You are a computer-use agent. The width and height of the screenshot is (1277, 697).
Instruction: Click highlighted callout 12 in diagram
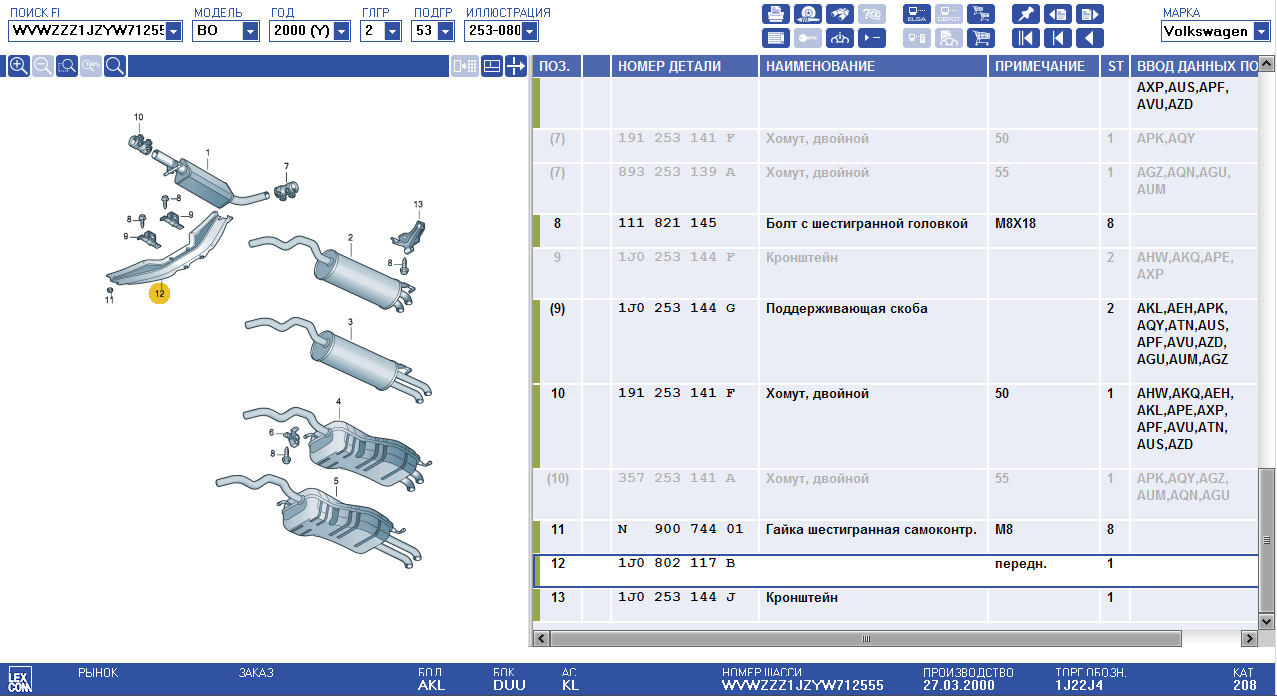[159, 293]
